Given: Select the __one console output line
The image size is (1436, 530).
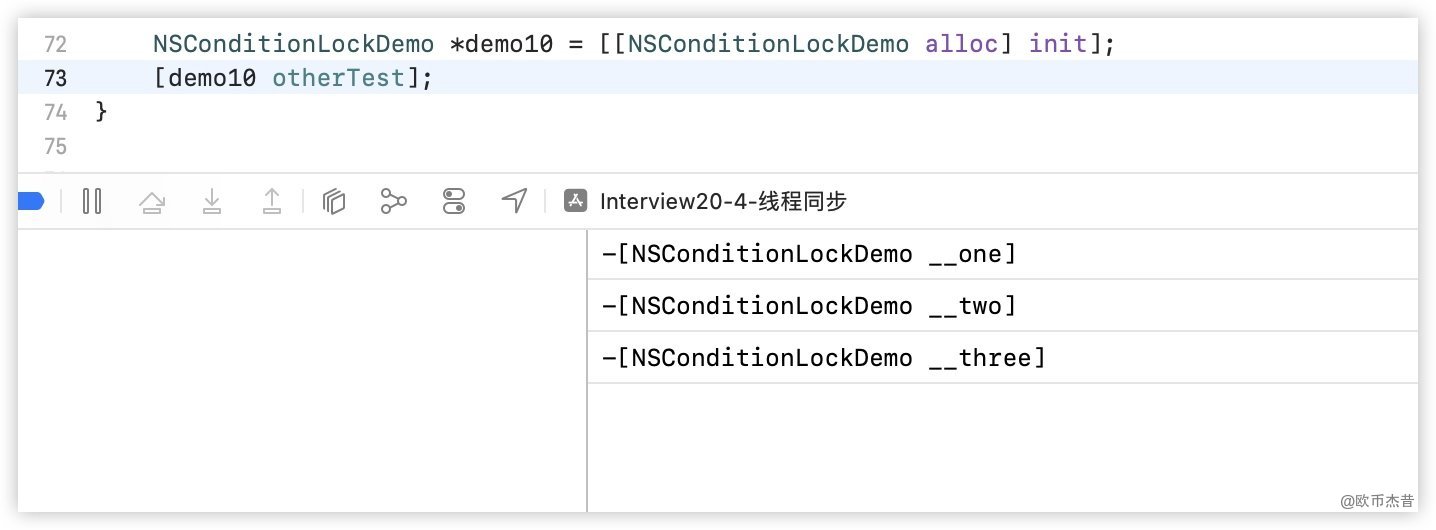Looking at the screenshot, I should pos(809,255).
